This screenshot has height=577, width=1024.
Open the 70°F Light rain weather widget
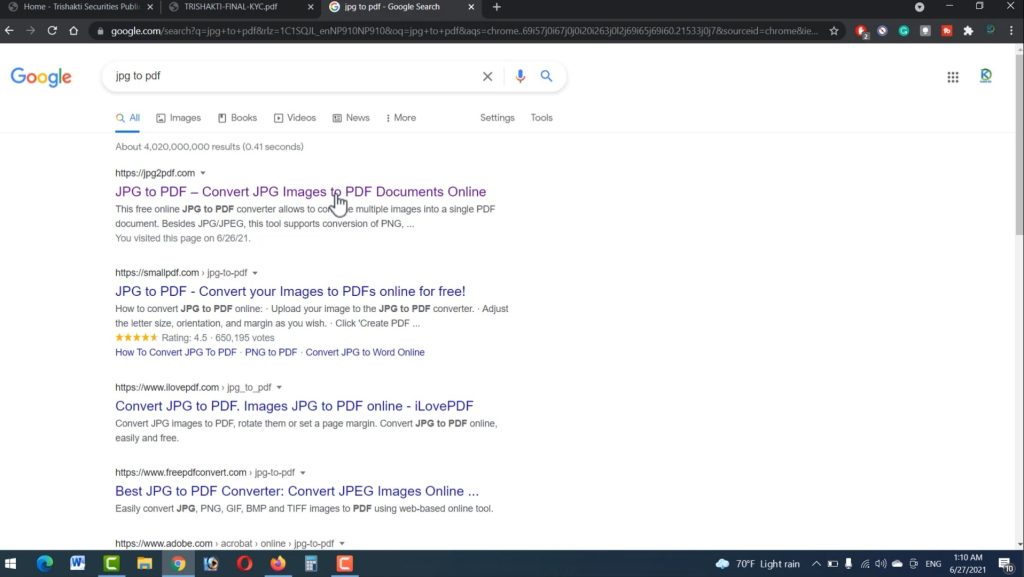point(758,563)
